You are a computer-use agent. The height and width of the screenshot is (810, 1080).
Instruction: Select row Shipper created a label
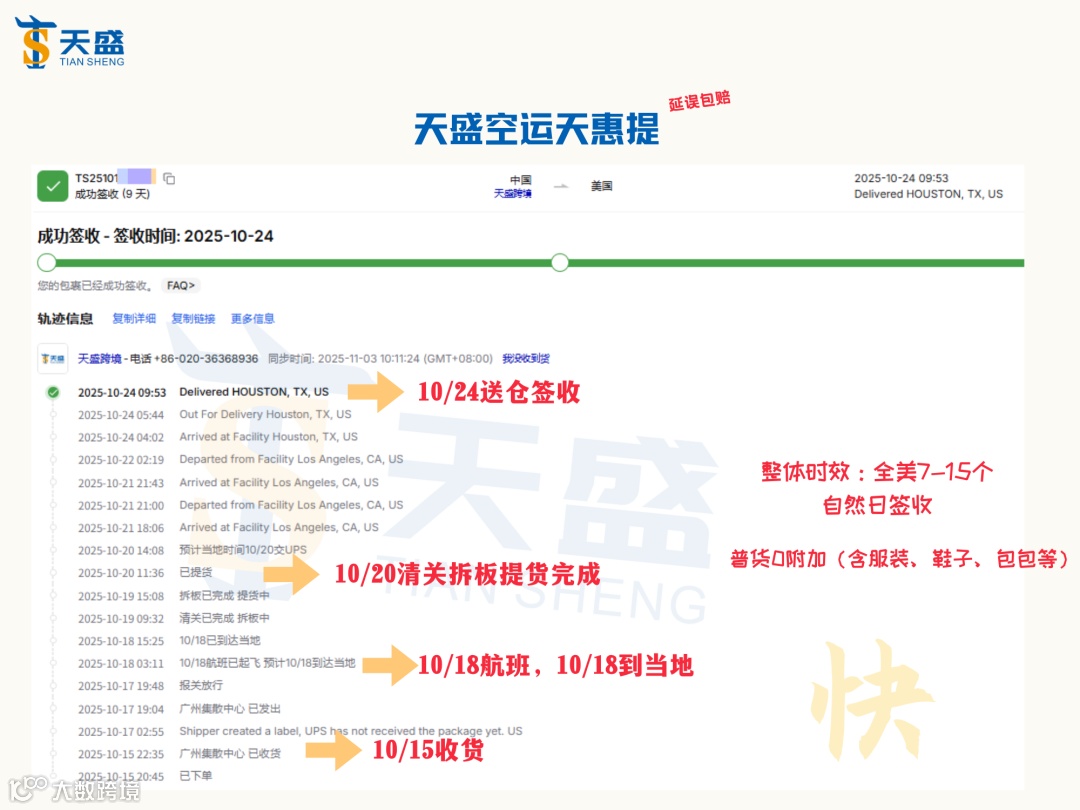coord(300,731)
